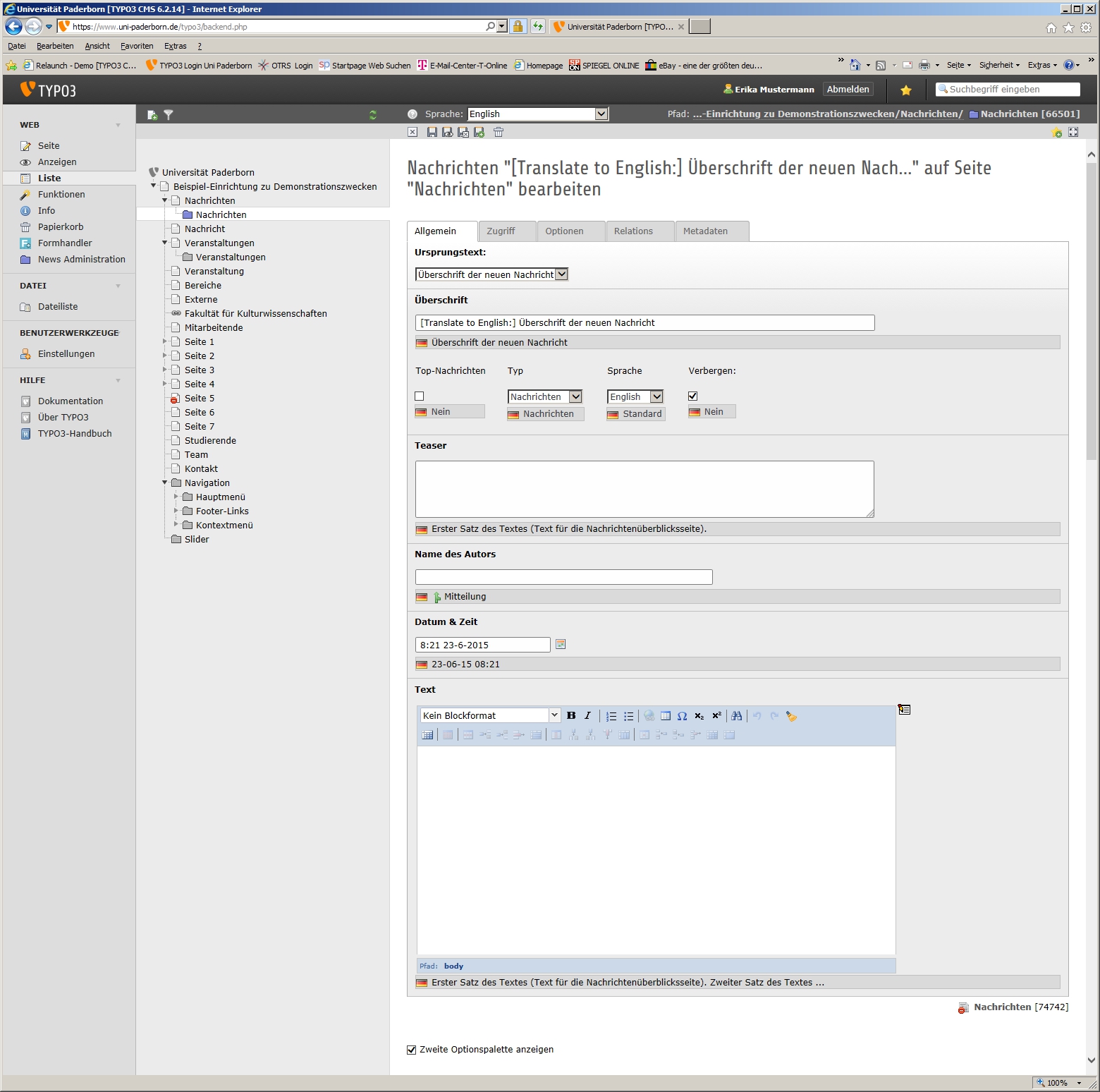The height and width of the screenshot is (1092, 1100).
Task: Select Fakultät für Kulturwissenschaften in tree
Action: 255,313
